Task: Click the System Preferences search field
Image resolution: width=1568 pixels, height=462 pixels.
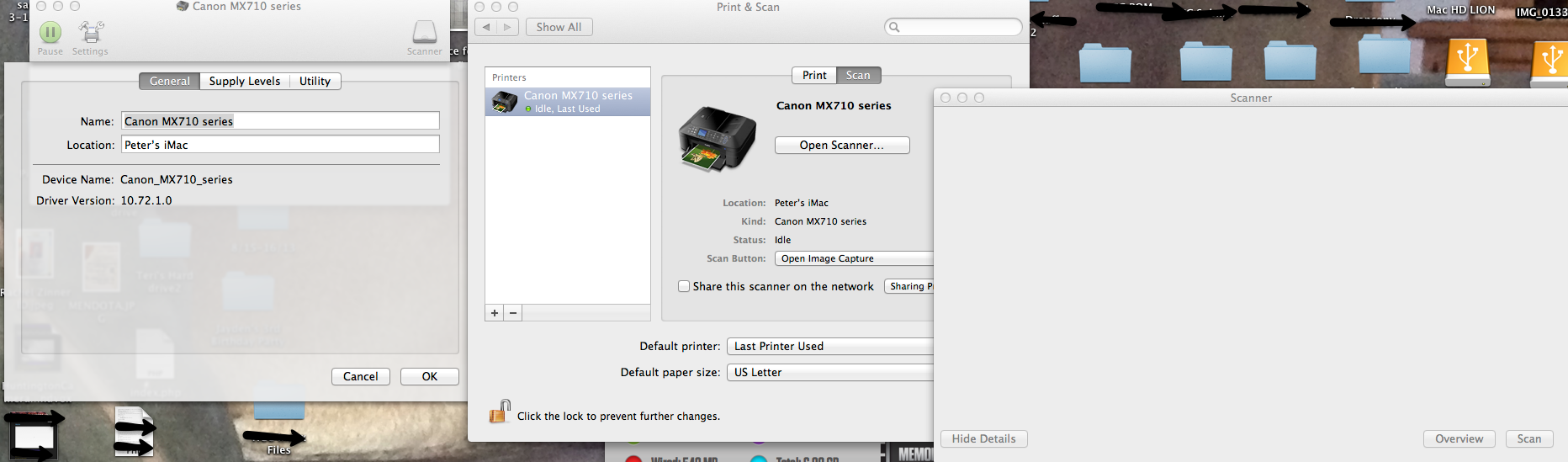Action: pos(953,27)
